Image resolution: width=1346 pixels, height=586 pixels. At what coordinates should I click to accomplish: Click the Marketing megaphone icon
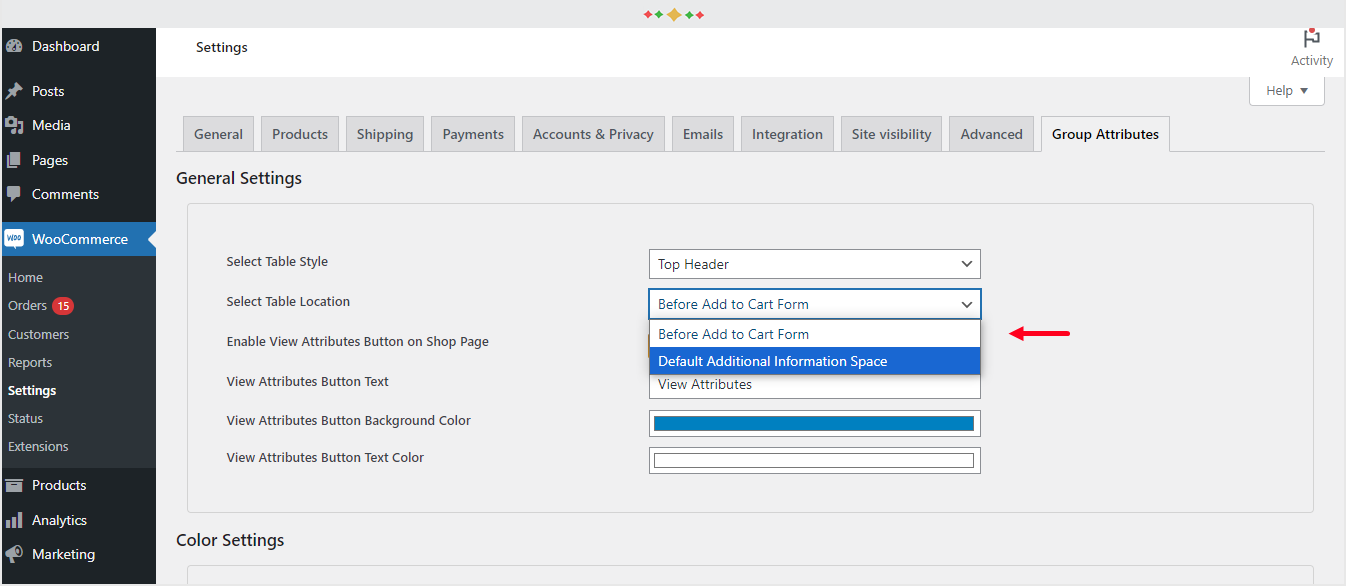(x=15, y=553)
